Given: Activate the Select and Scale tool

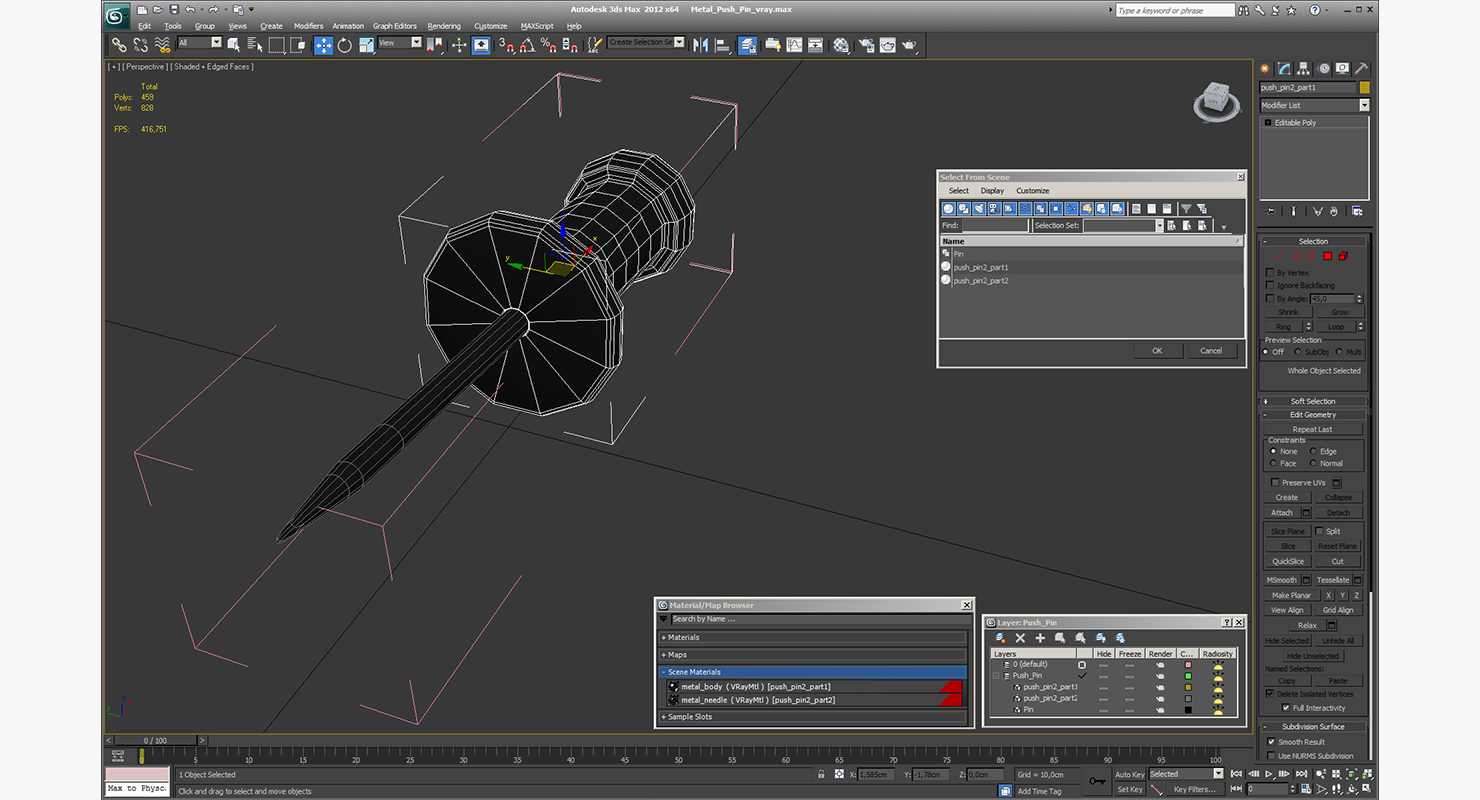Looking at the screenshot, I should click(367, 45).
